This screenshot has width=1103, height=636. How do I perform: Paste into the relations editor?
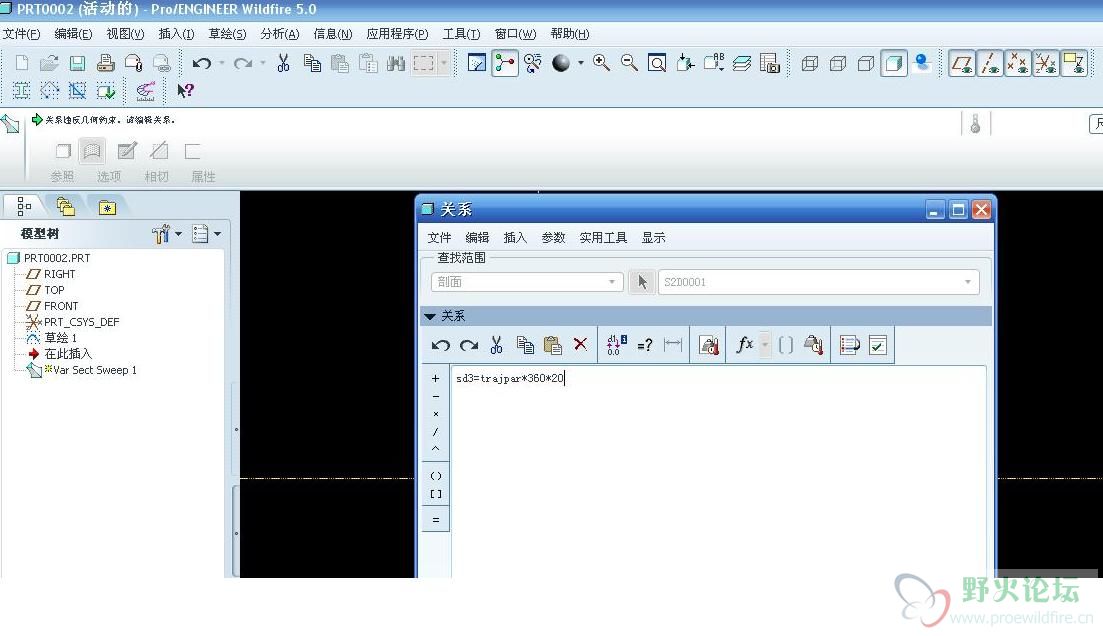coord(553,345)
